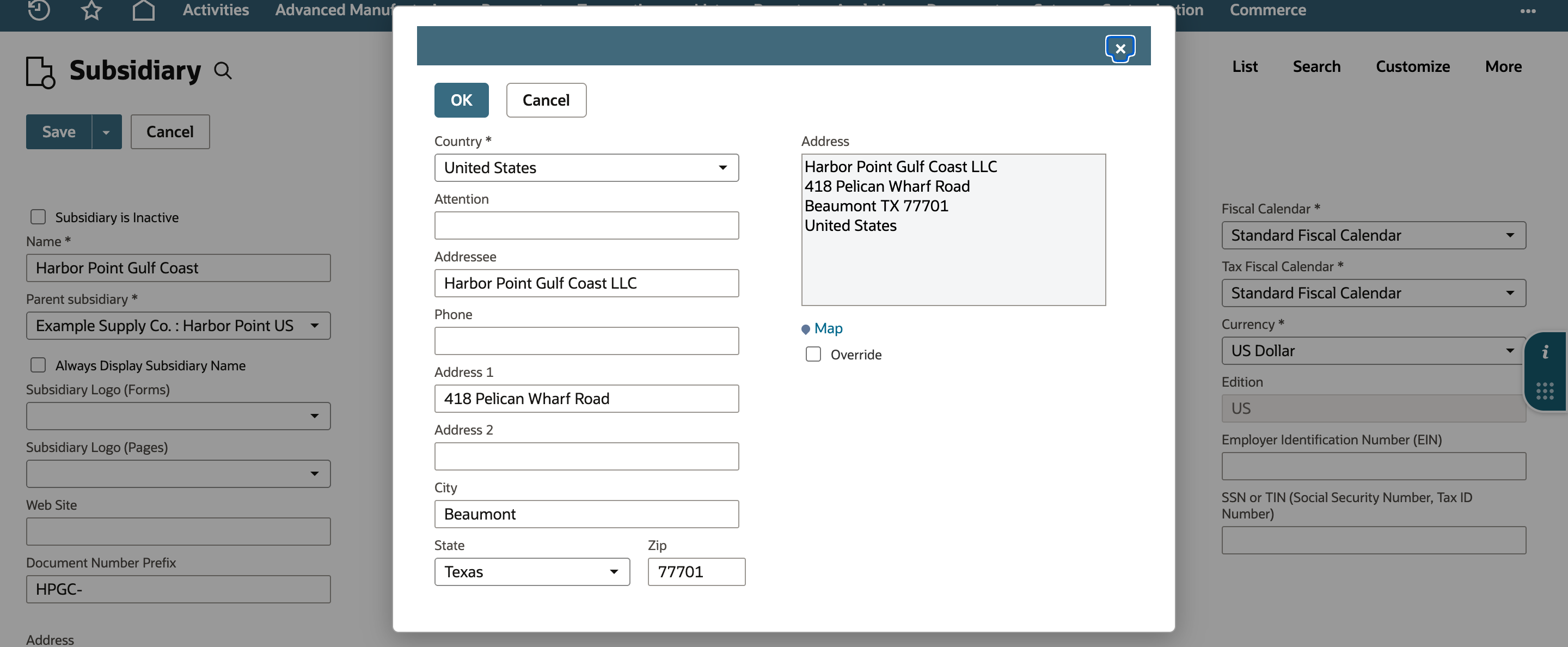Click the Save button on the Subsidiary page
Viewport: 1568px width, 647px height.
[x=59, y=131]
